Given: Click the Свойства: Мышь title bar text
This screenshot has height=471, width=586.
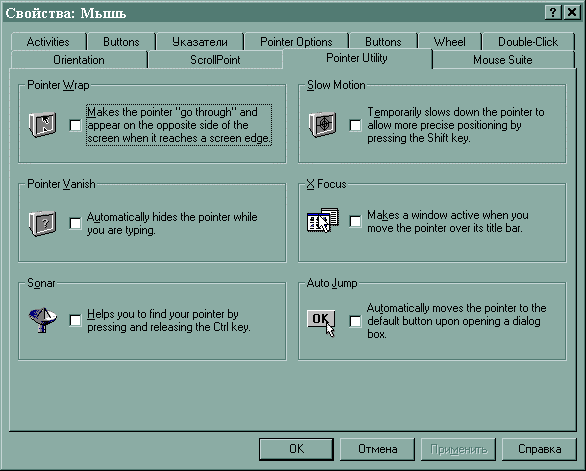Looking at the screenshot, I should pos(66,13).
